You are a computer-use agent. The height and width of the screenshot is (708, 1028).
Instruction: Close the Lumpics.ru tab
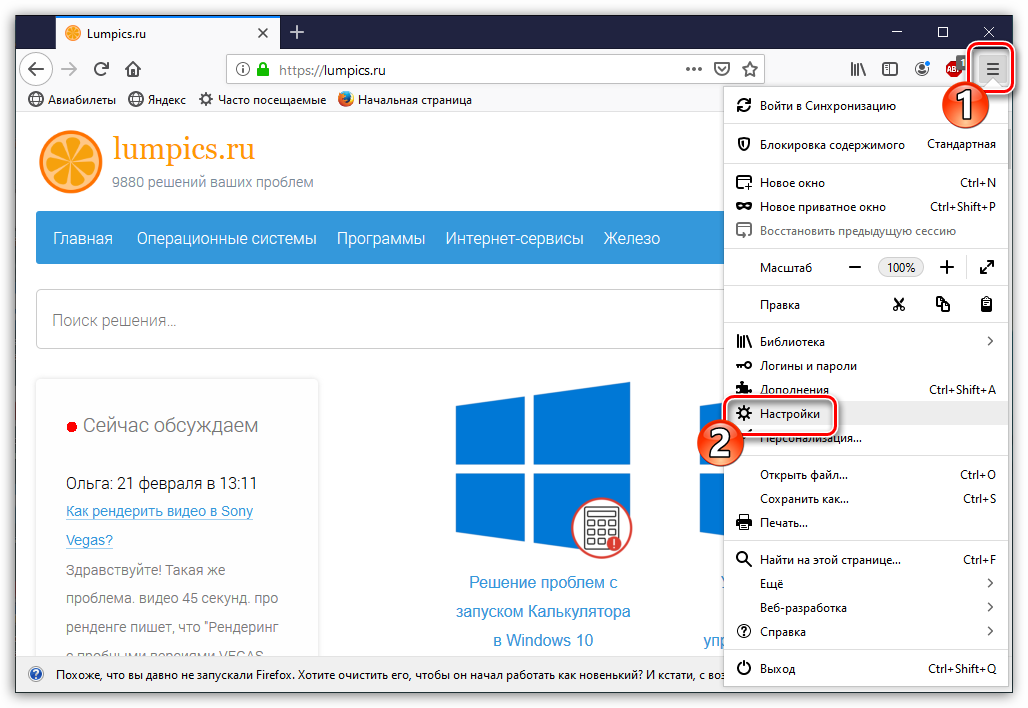(263, 33)
